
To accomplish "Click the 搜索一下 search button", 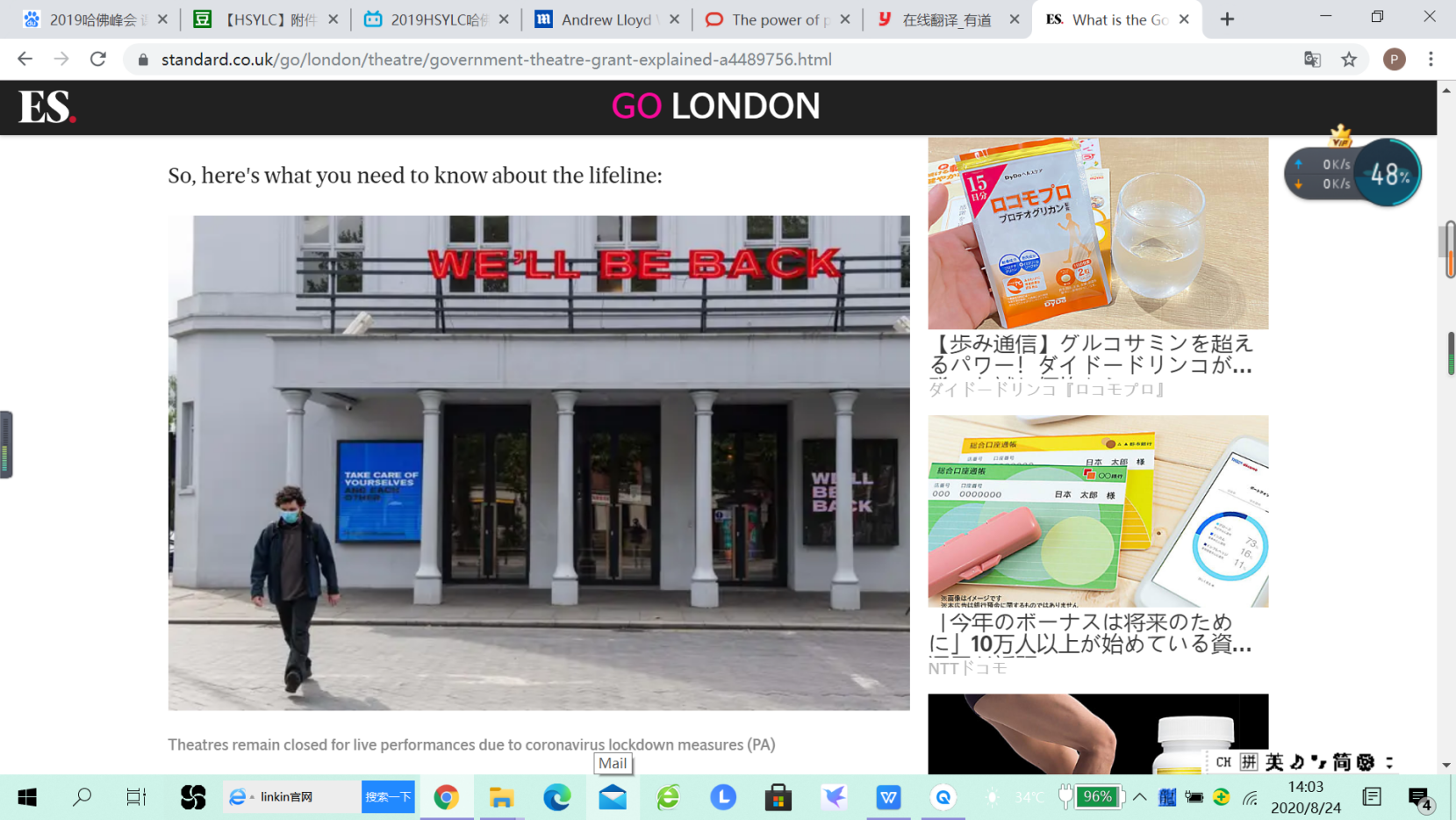I will click(388, 797).
